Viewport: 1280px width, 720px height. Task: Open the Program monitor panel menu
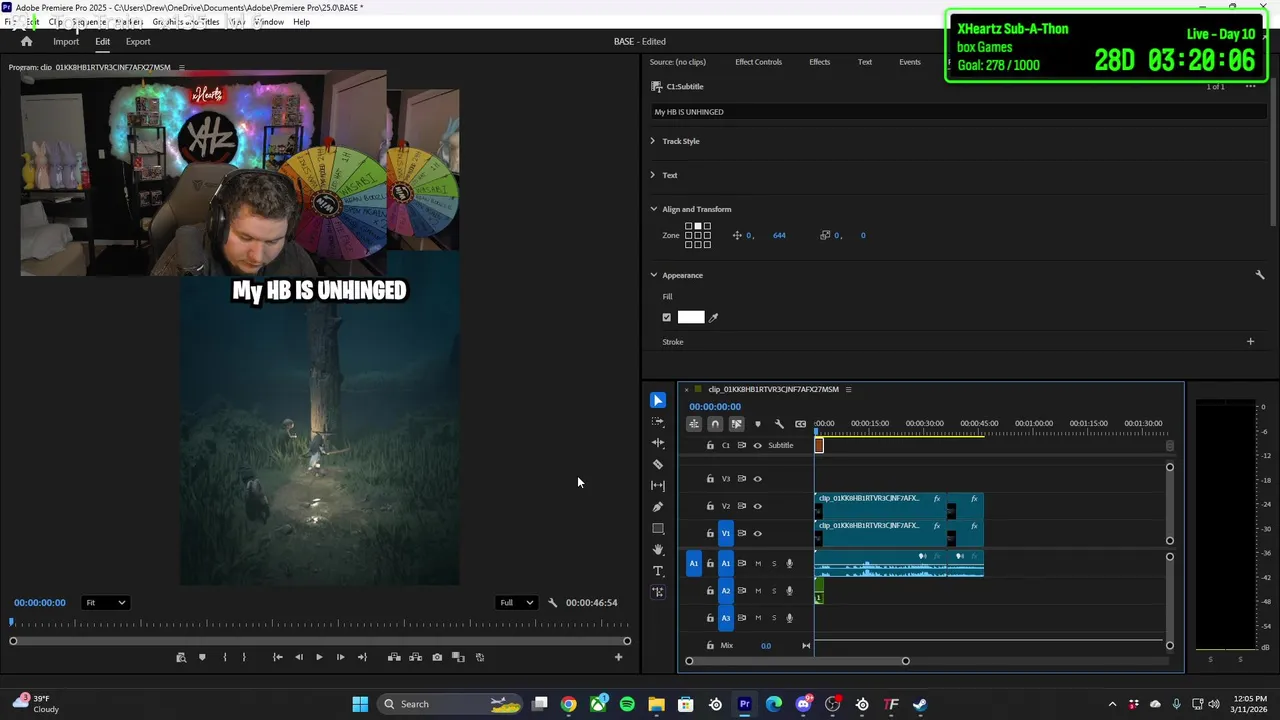[181, 68]
